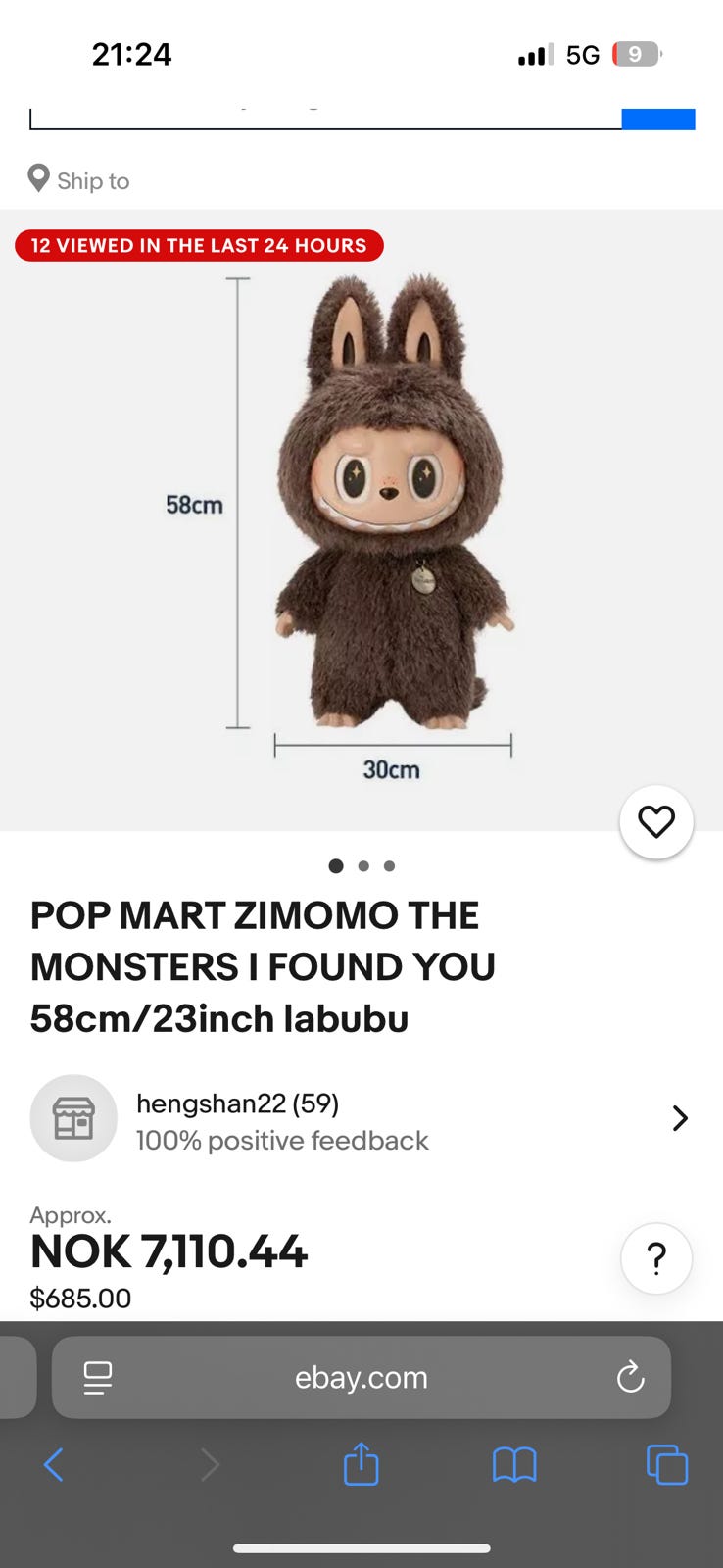Tap the seller store icon
This screenshot has height=1568, width=723.
point(73,1118)
